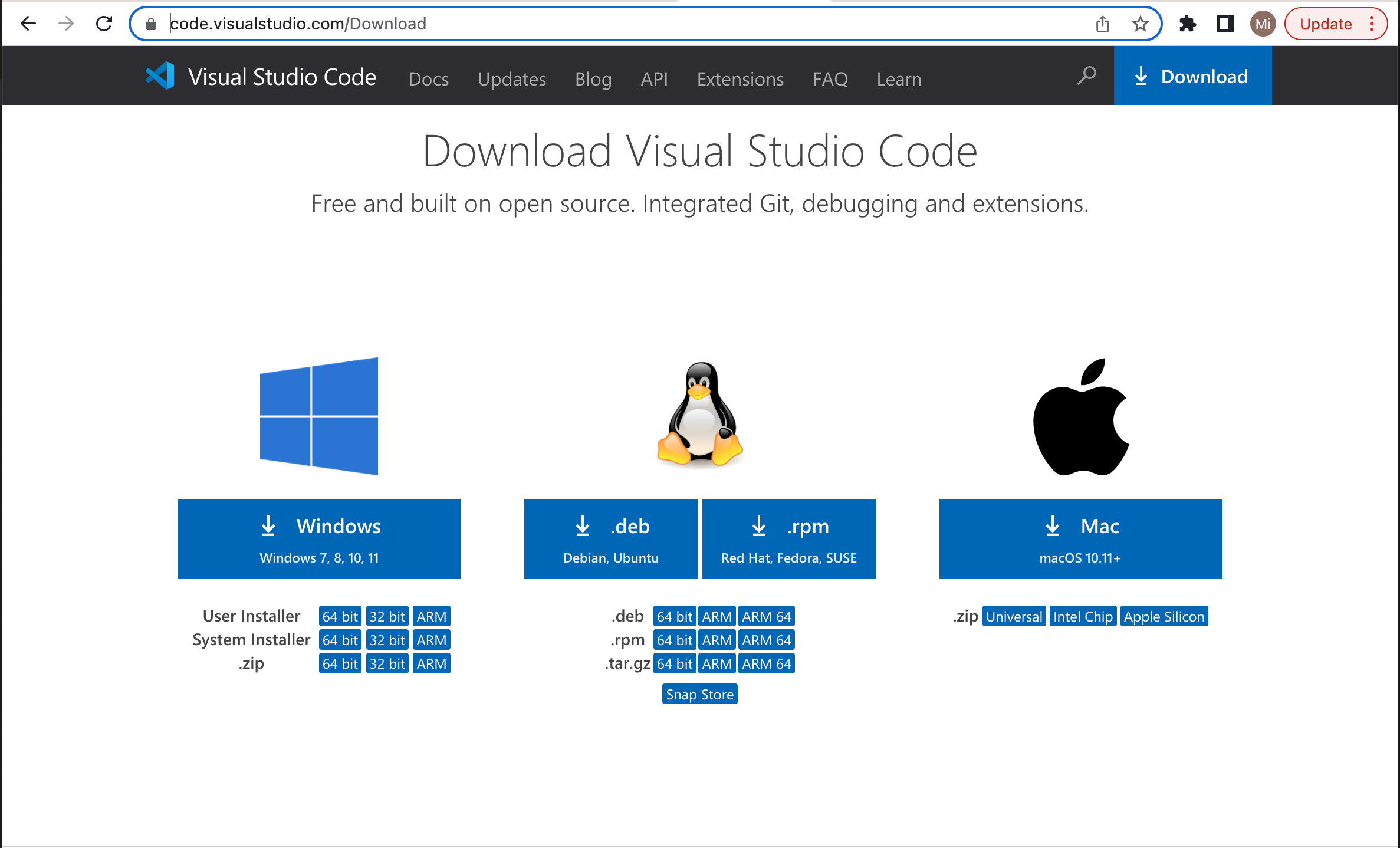Select Linux .rpm 64 bit

(675, 640)
